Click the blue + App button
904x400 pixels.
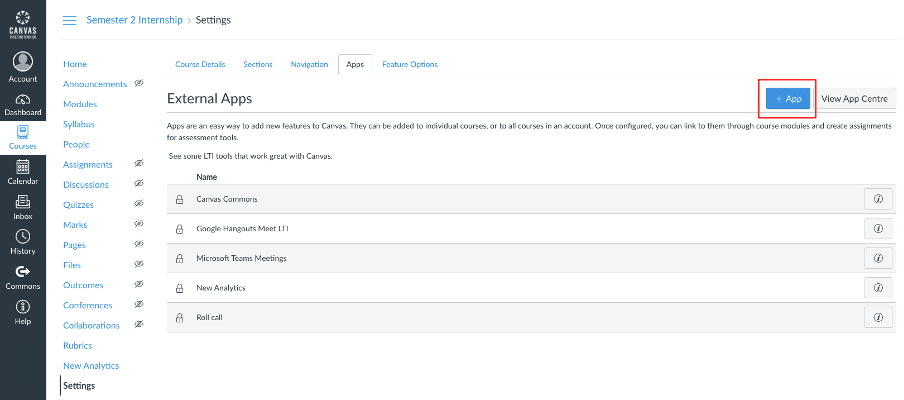click(x=788, y=99)
